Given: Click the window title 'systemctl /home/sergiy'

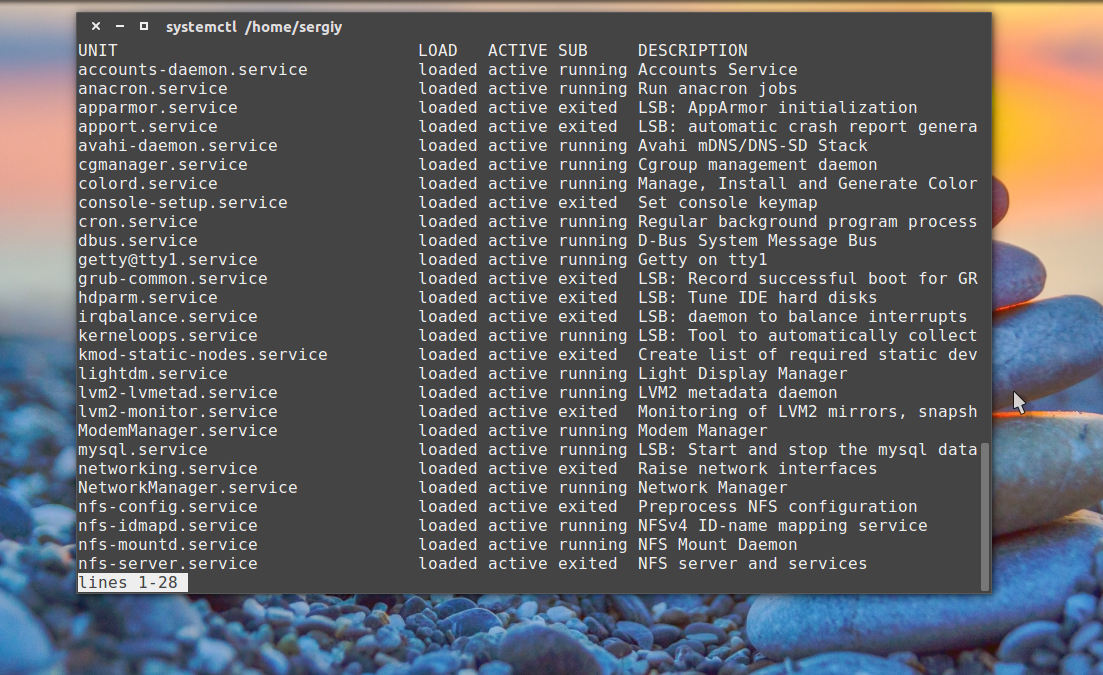Looking at the screenshot, I should [x=254, y=27].
